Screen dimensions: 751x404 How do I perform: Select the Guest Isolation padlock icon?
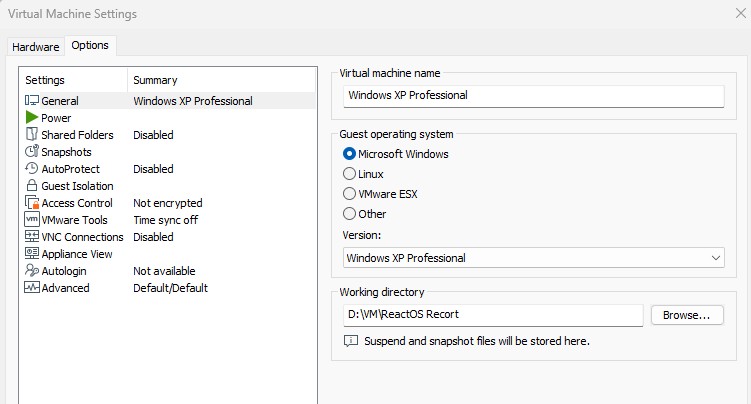(32, 185)
